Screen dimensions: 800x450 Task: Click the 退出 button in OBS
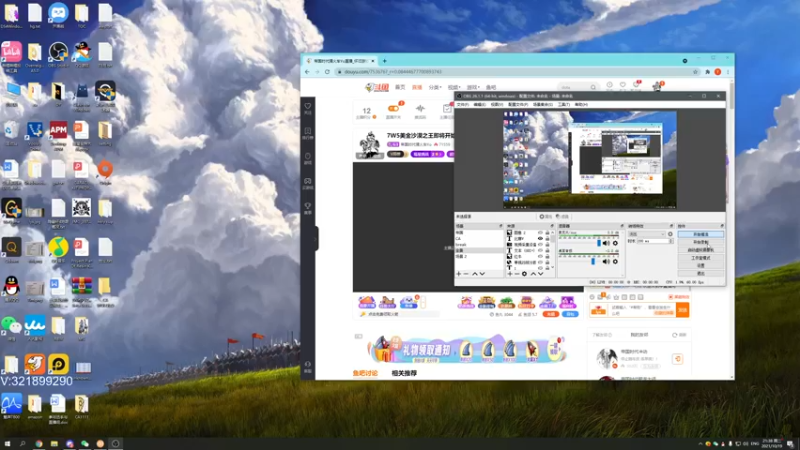pyautogui.click(x=701, y=273)
